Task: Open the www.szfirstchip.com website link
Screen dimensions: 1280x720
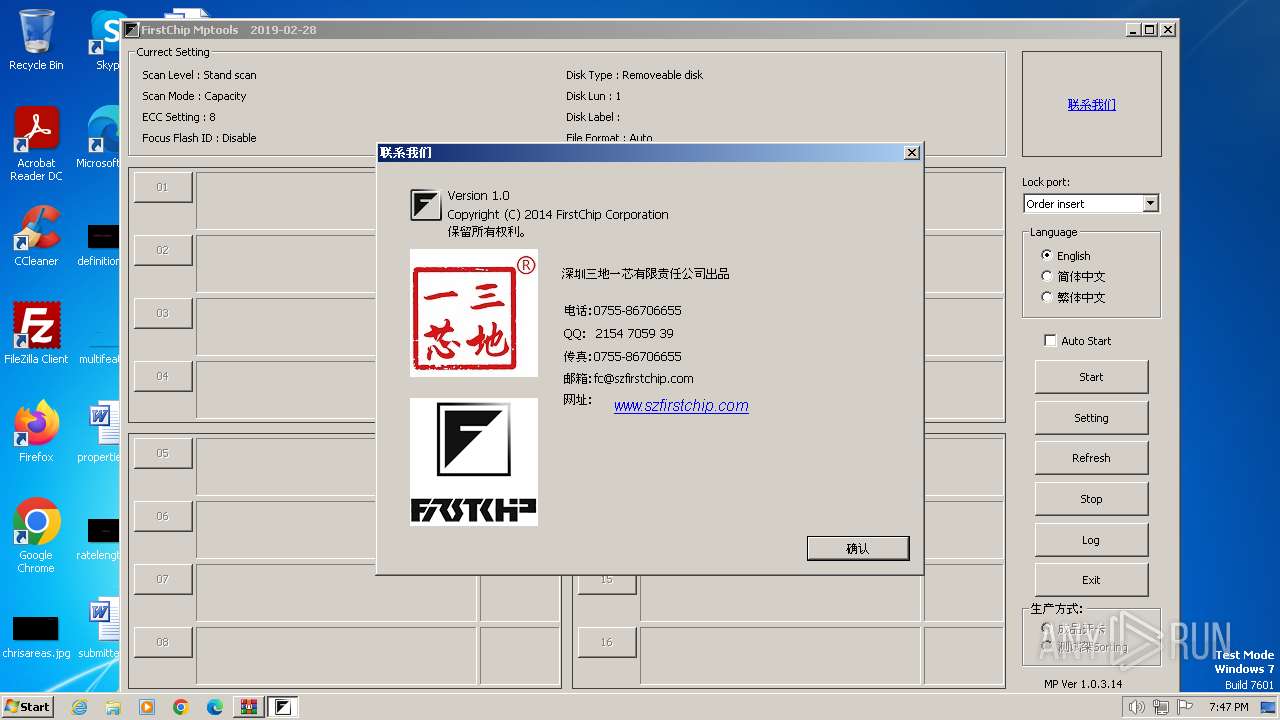Action: point(681,405)
